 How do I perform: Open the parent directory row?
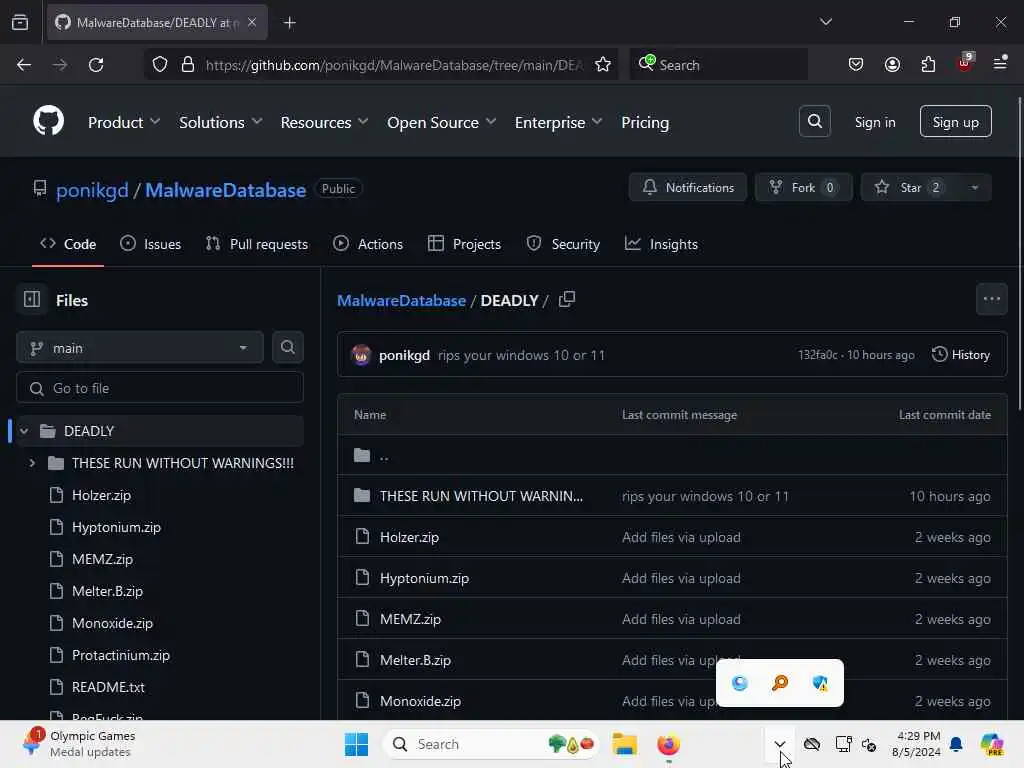click(672, 455)
